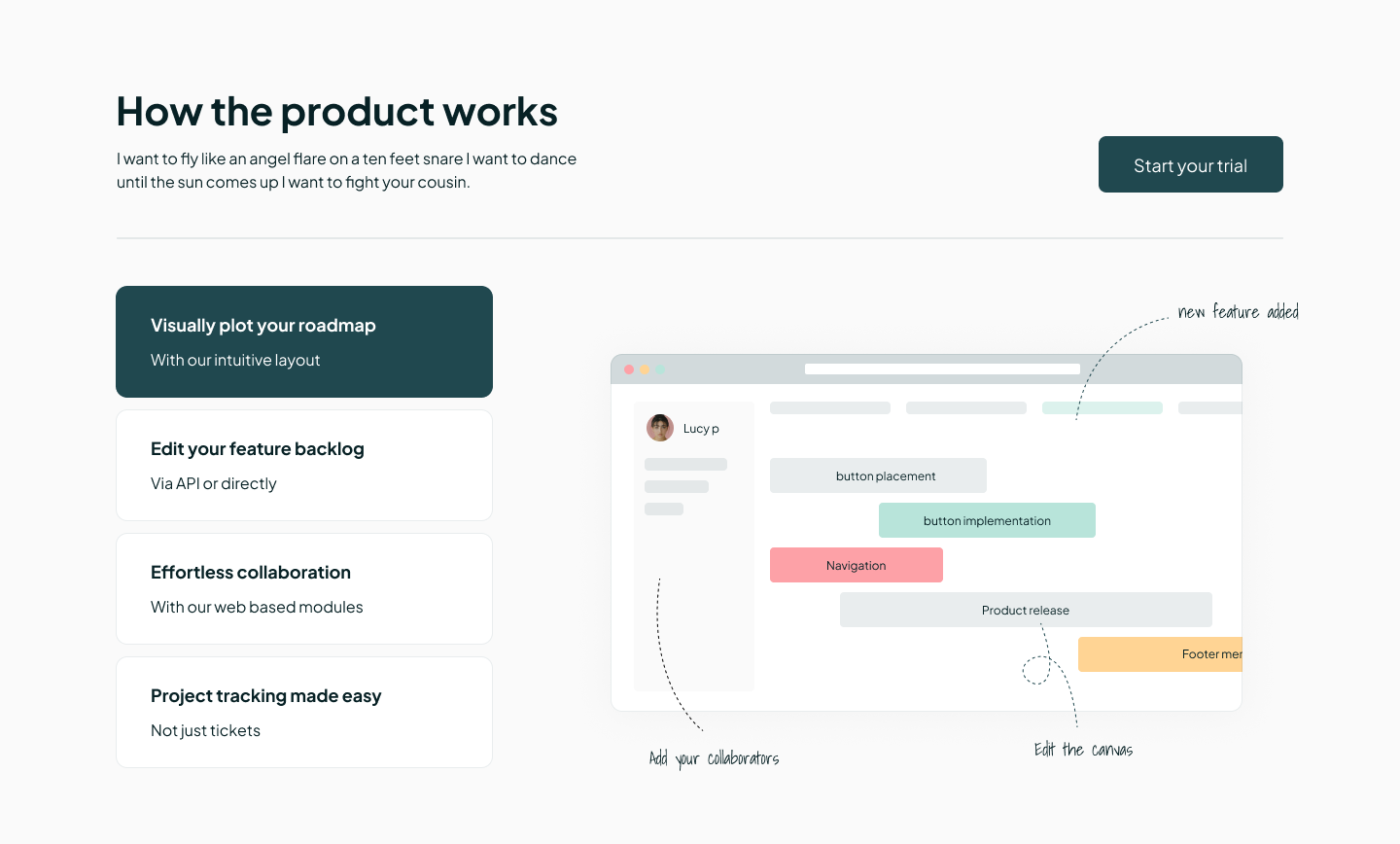
Task: Switch to the Effortless collaboration tab
Action: click(x=304, y=588)
